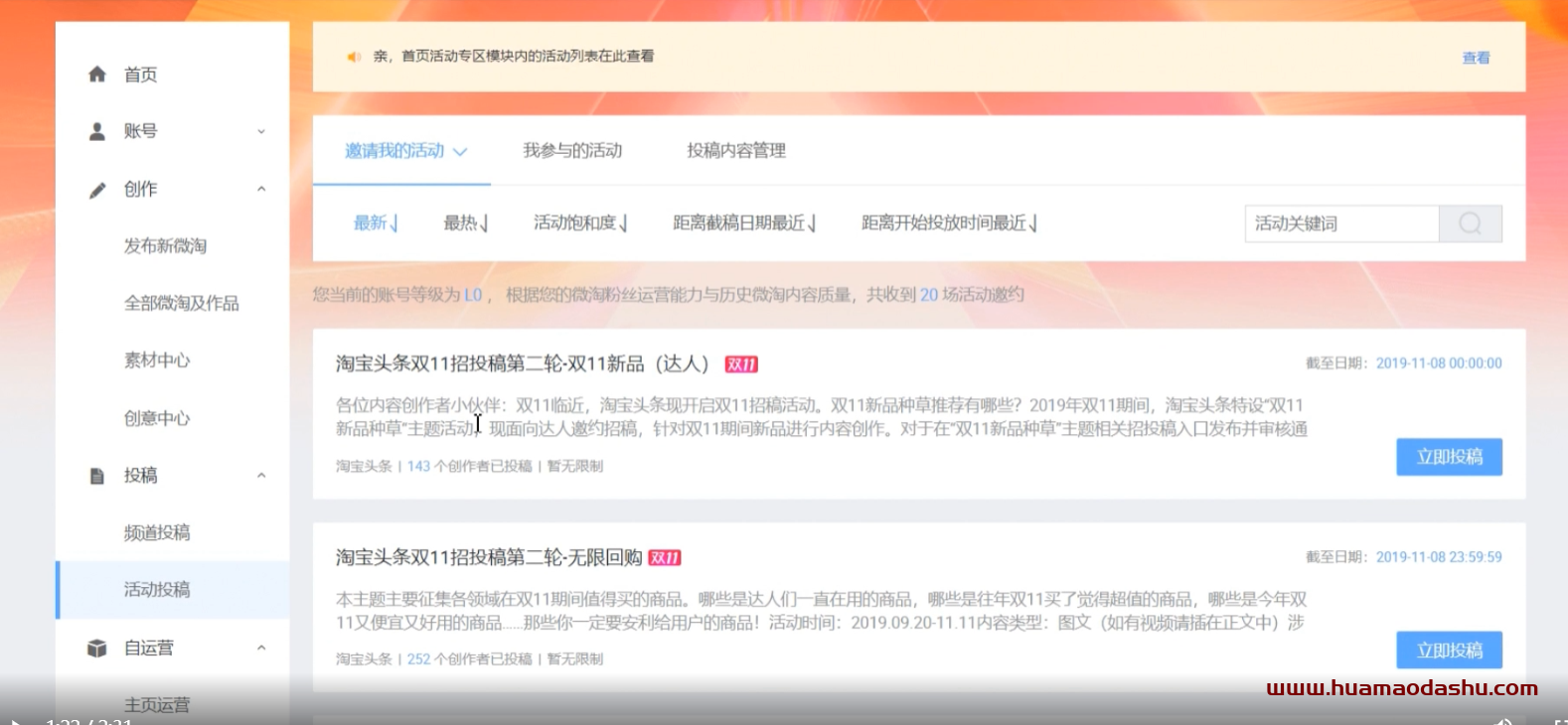Collapse the 投稿 sidebar section chevron
Image resolution: width=1568 pixels, height=725 pixels.
pos(261,476)
